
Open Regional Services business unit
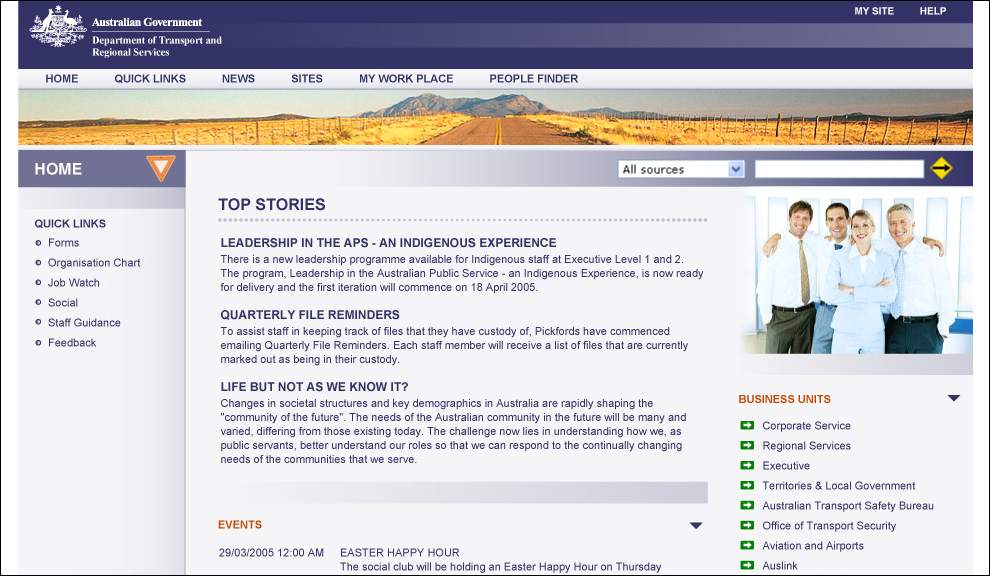pyautogui.click(x=806, y=446)
